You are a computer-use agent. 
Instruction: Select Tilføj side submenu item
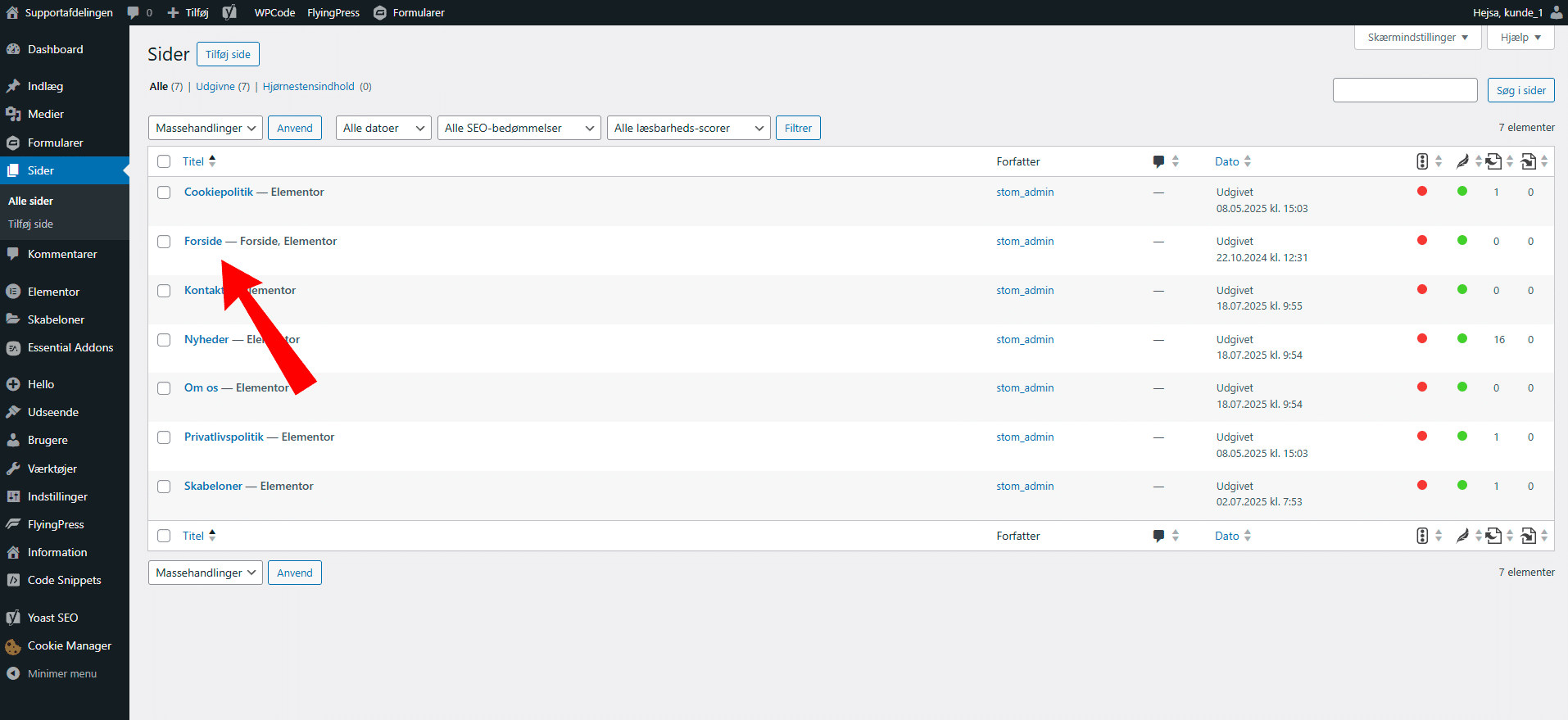31,224
